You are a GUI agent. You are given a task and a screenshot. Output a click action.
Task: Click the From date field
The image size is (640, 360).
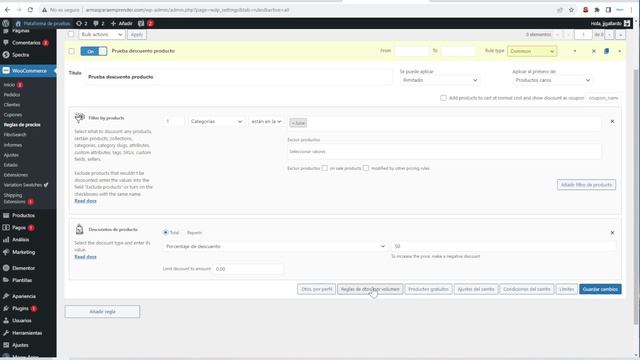tap(411, 51)
